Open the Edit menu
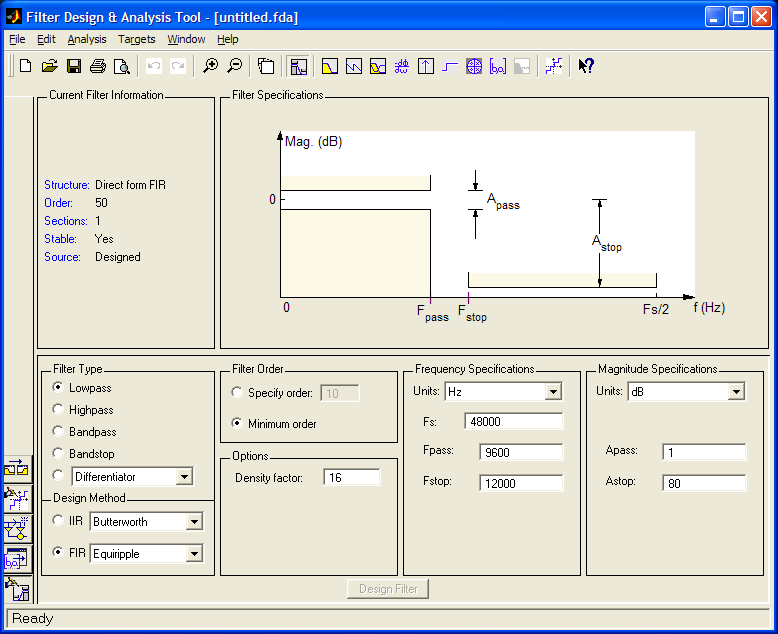778x634 pixels. 46,39
